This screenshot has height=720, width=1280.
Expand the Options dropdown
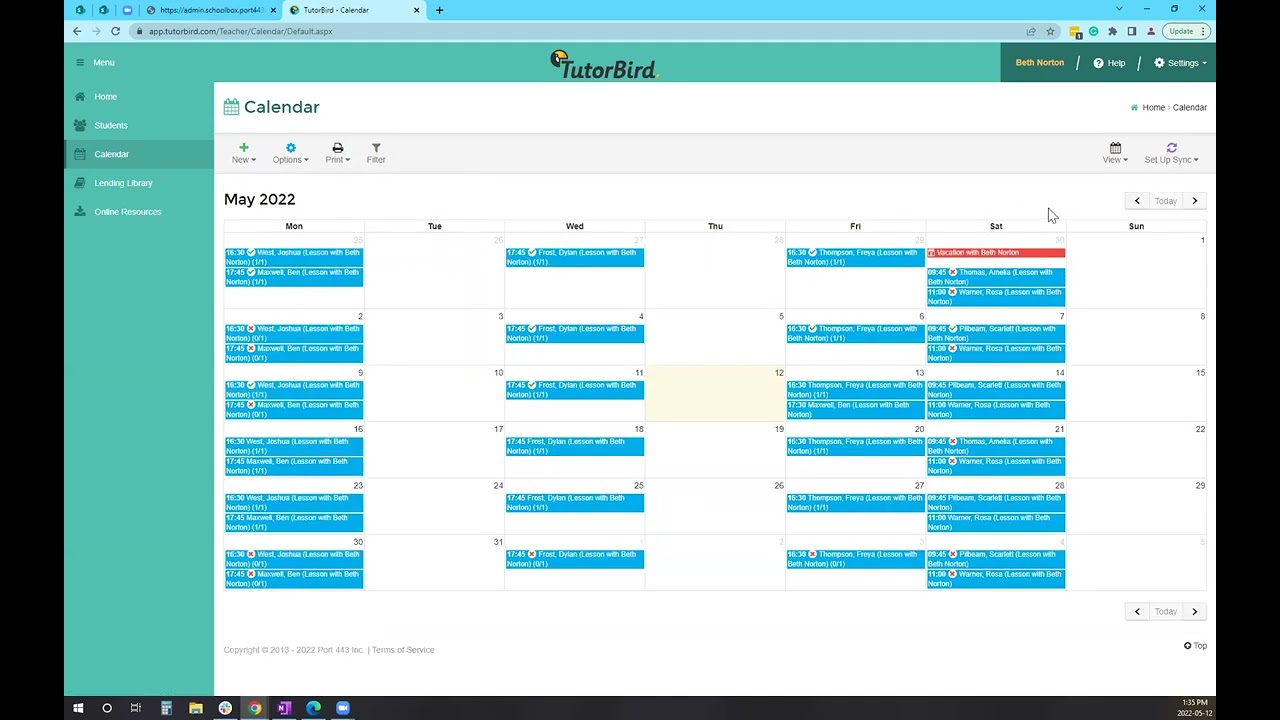tap(291, 153)
